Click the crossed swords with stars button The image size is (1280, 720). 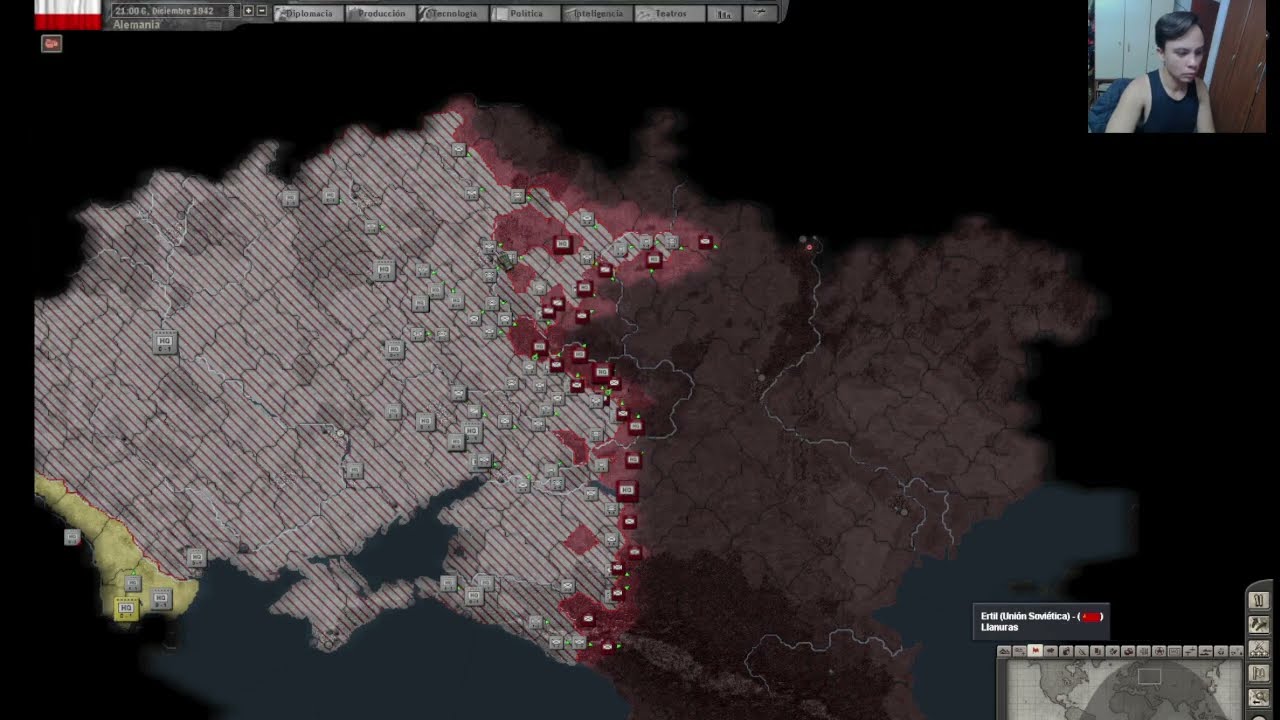click(x=1259, y=649)
